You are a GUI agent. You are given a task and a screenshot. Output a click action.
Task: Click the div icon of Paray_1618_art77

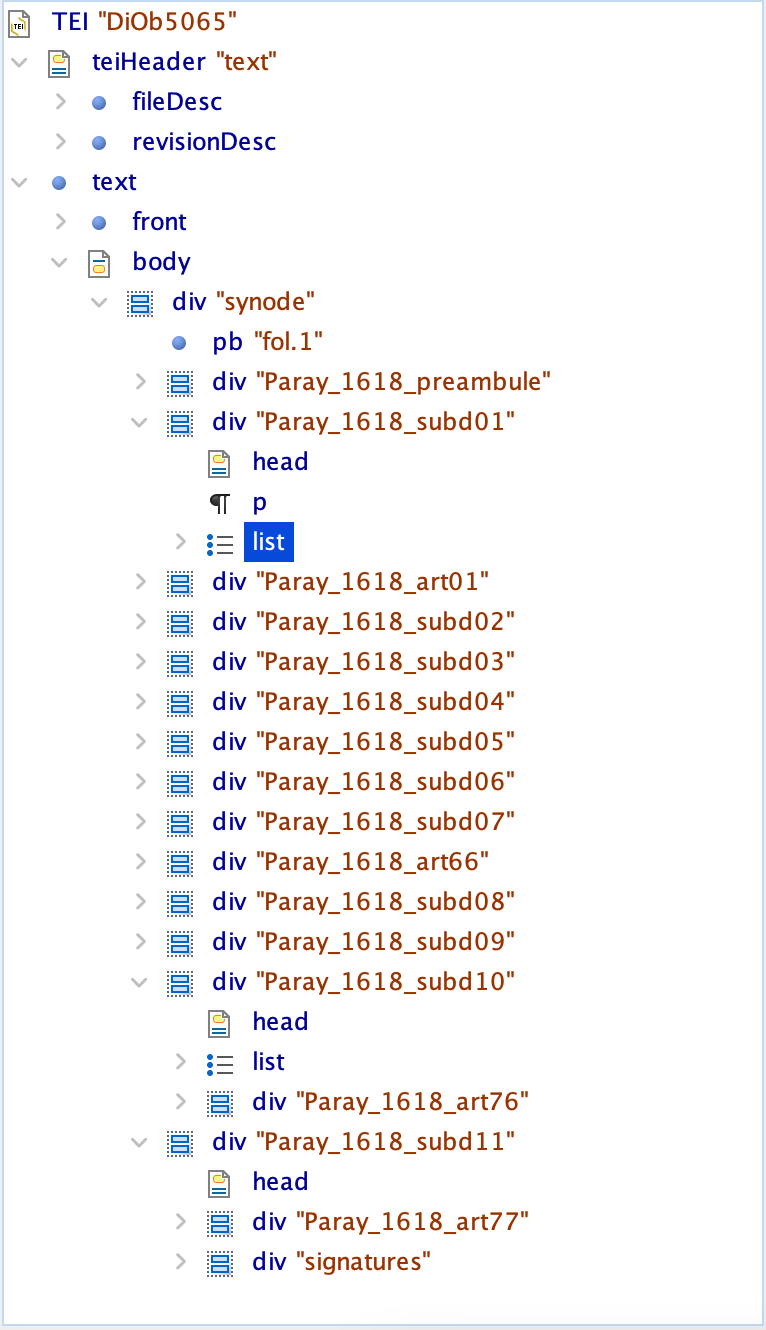pos(219,1222)
